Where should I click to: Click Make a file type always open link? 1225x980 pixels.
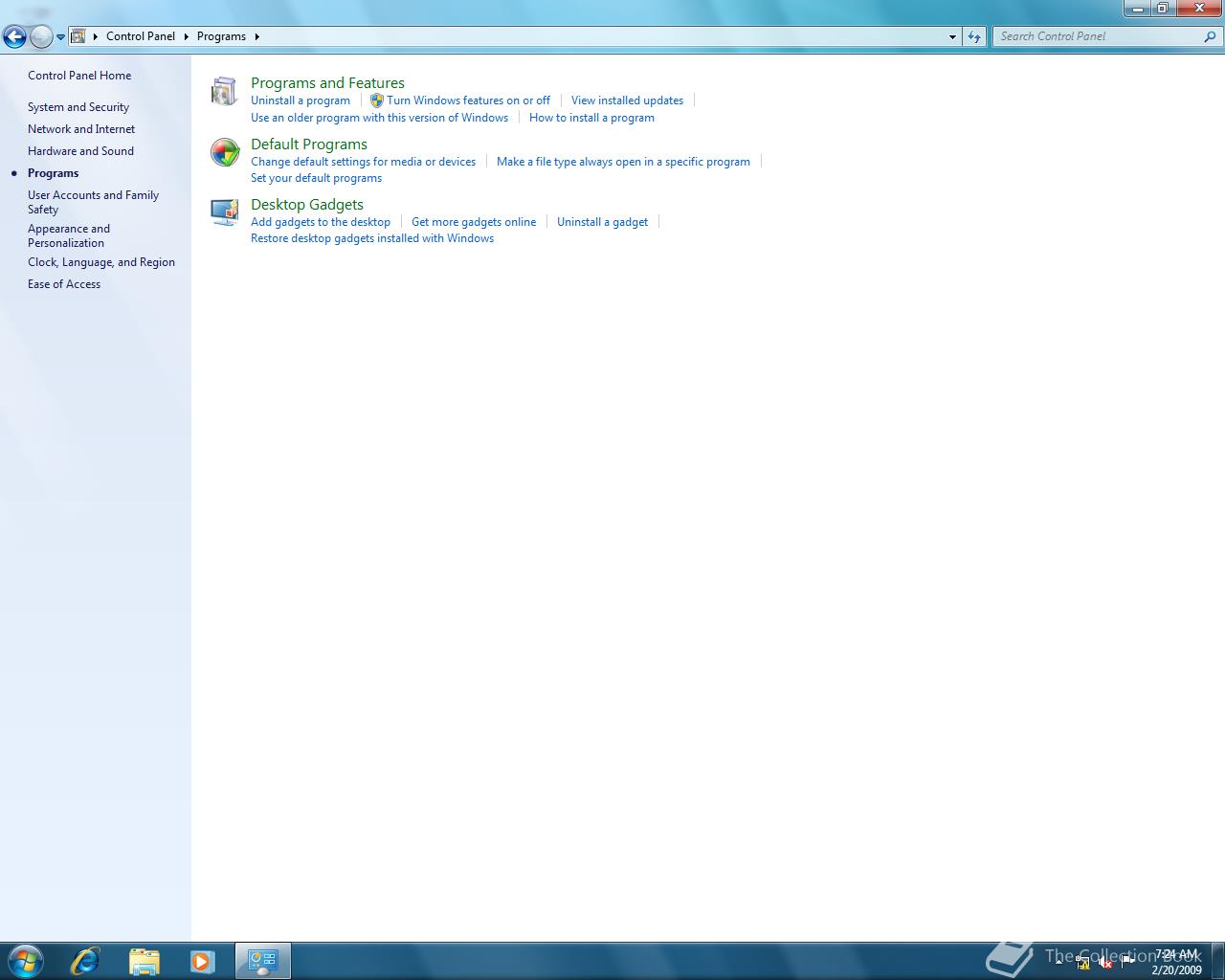[x=623, y=162]
